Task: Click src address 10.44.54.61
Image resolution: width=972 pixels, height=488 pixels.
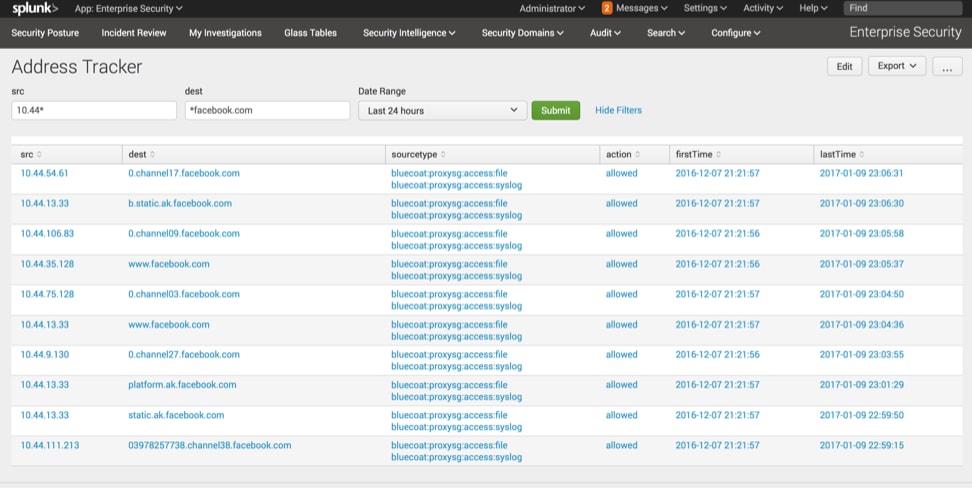Action: coord(45,174)
